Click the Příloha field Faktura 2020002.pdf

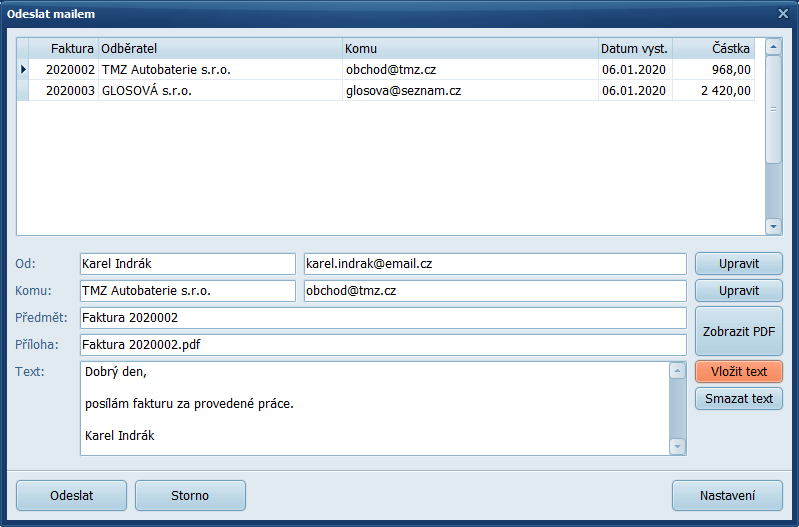383,345
